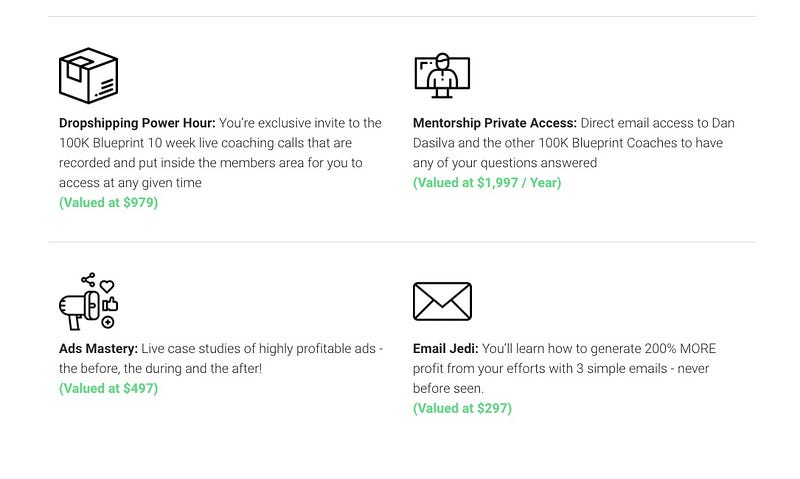Click the green "(Valued at $497)" text
Viewport: 800px width, 479px height.
(x=108, y=389)
